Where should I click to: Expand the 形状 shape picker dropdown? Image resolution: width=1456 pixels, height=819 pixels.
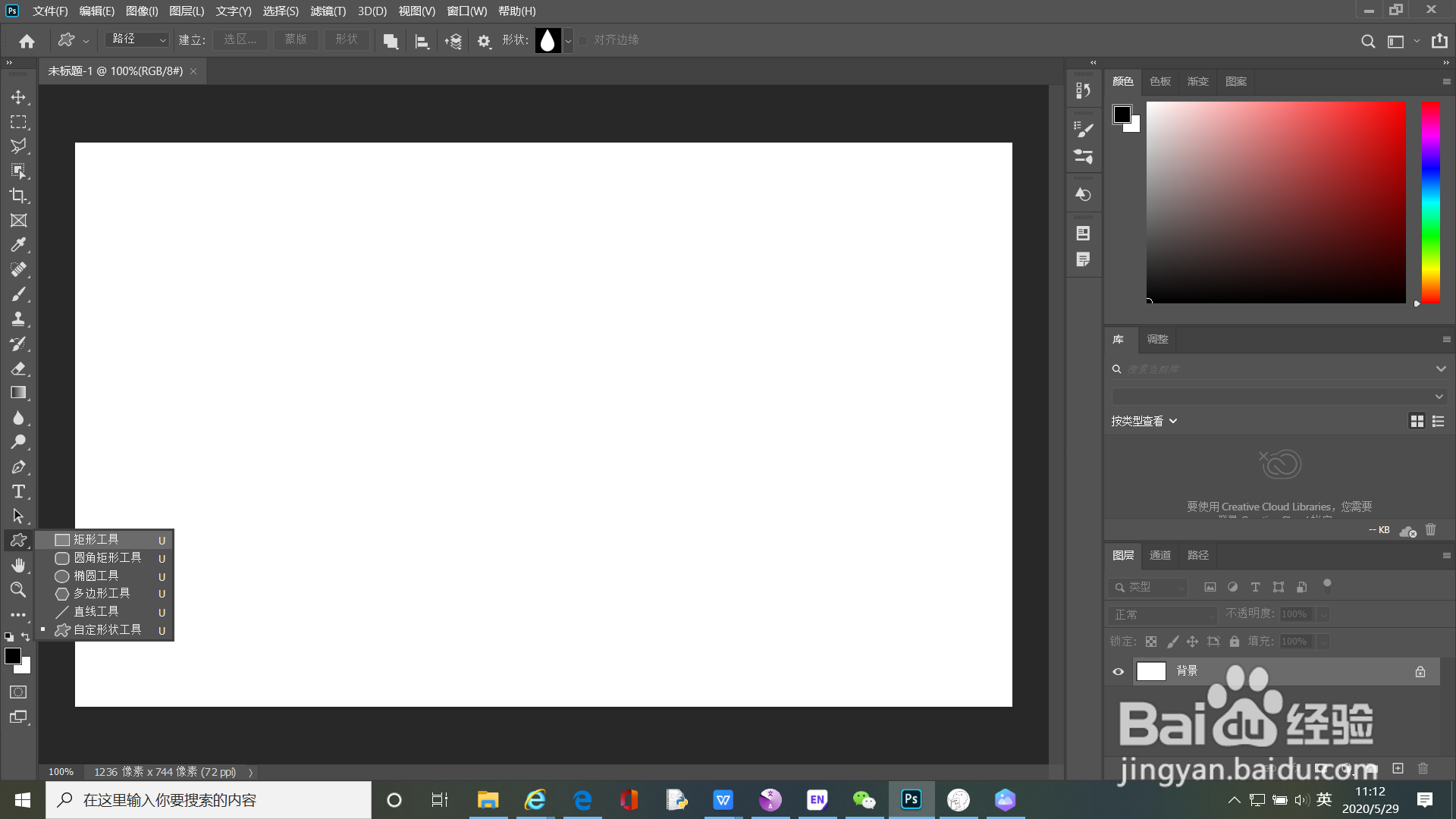click(568, 41)
